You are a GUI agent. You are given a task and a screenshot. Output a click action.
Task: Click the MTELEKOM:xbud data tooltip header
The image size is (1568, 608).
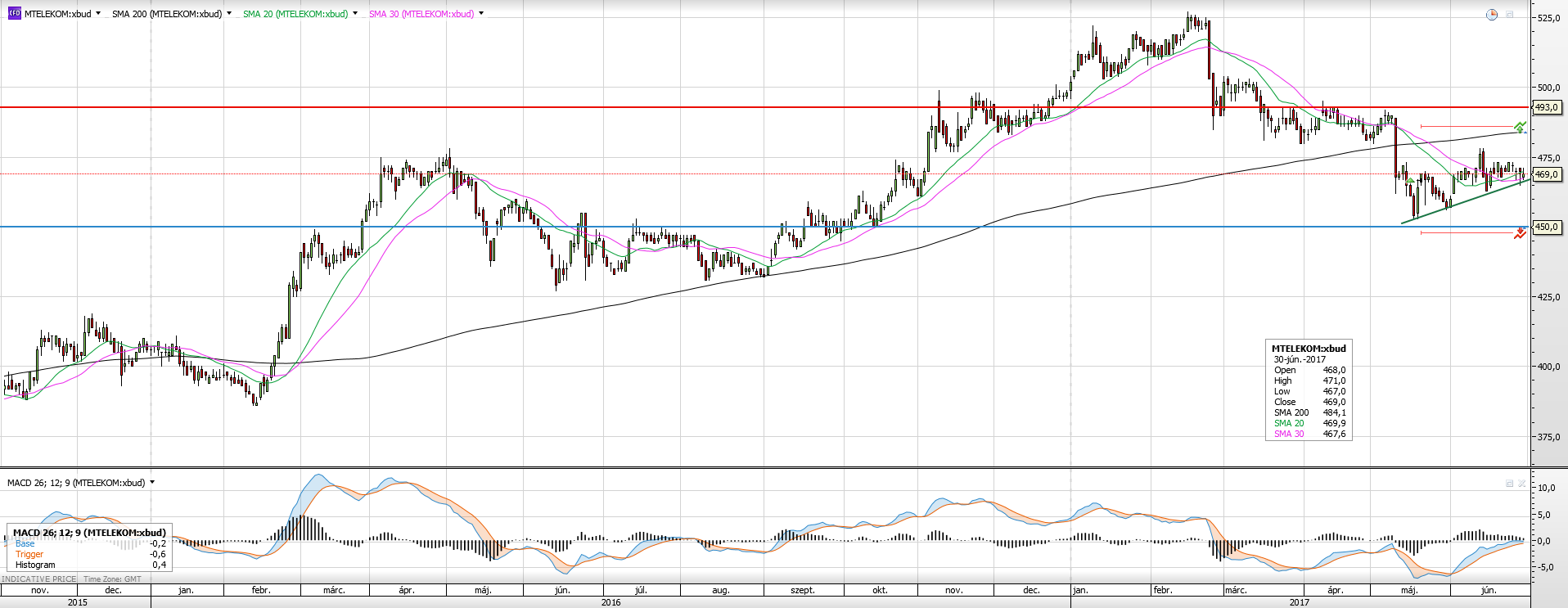[x=1309, y=349]
